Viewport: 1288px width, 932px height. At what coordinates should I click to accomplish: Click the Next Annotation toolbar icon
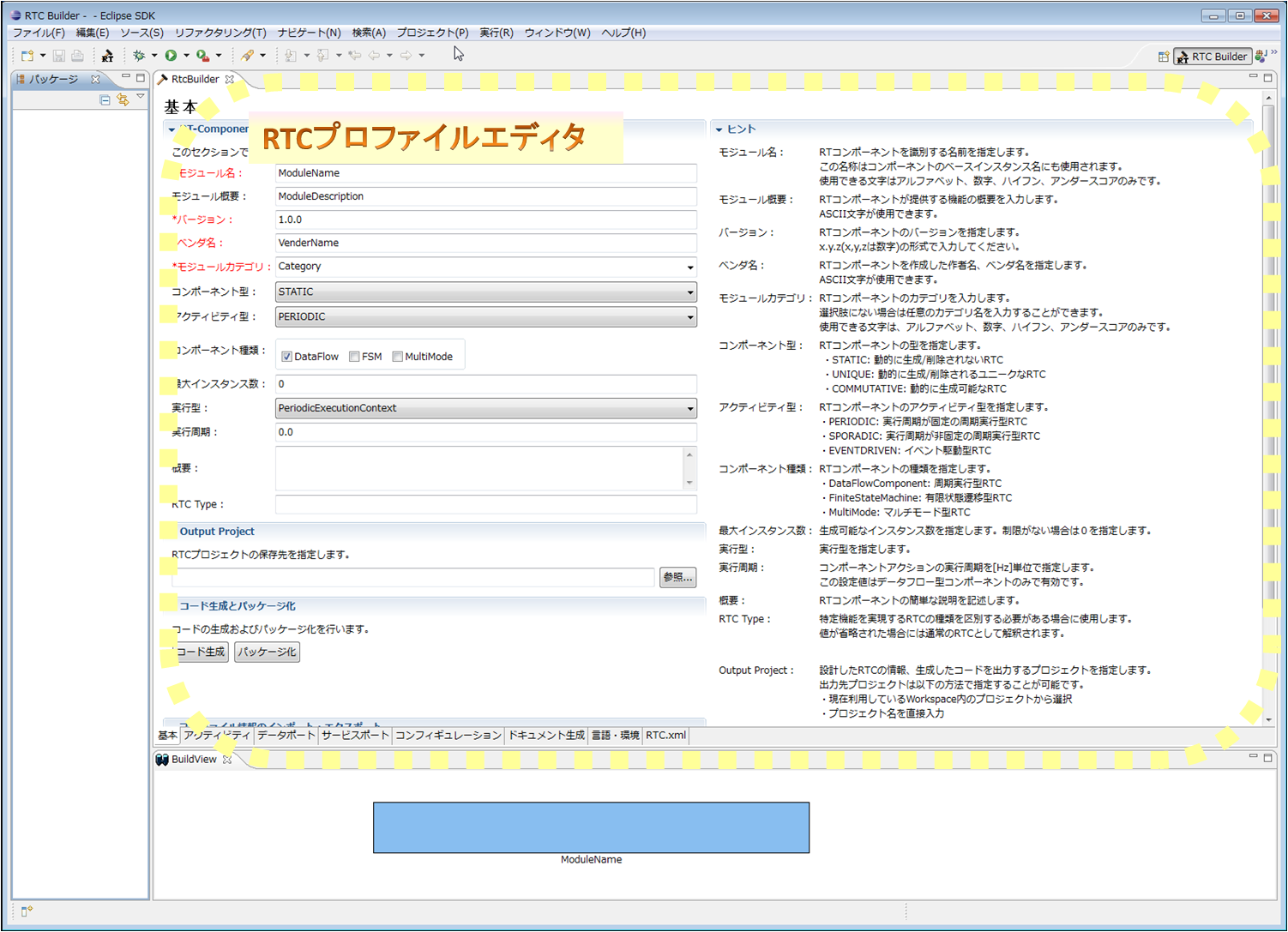[x=291, y=56]
